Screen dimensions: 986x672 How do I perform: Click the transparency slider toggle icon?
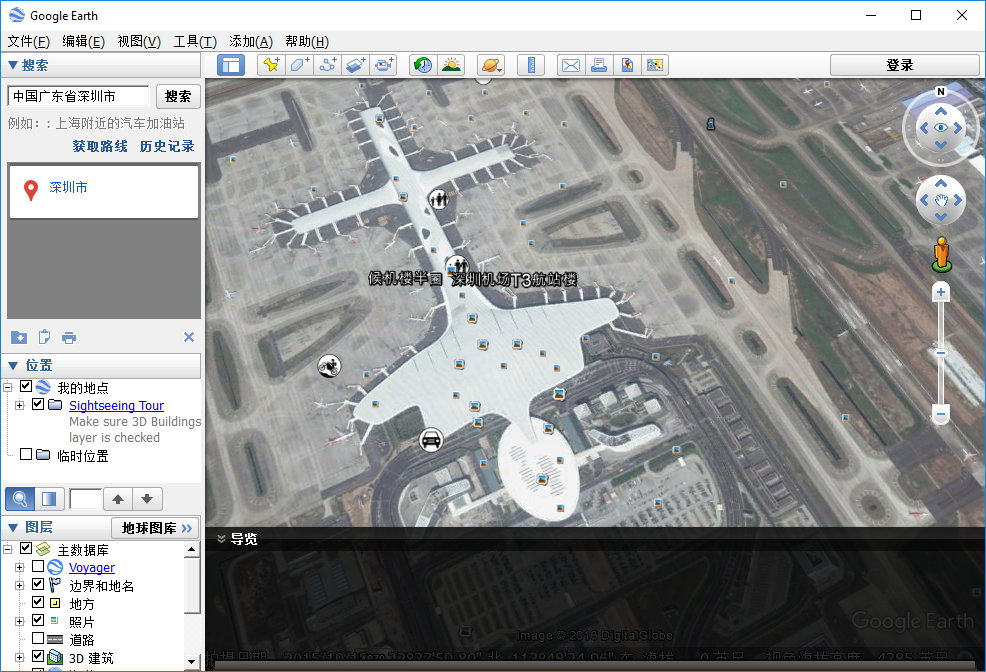click(x=49, y=499)
